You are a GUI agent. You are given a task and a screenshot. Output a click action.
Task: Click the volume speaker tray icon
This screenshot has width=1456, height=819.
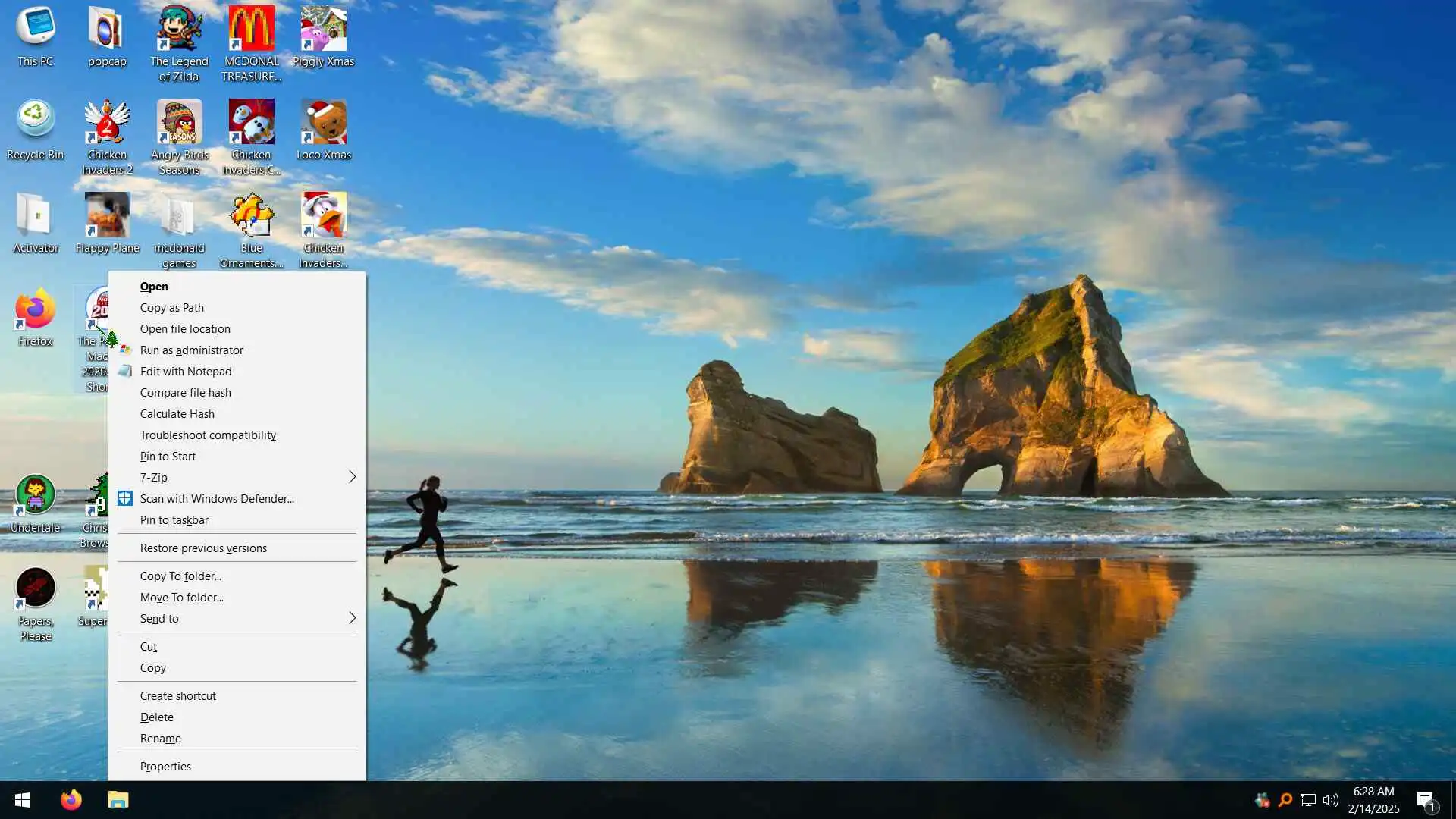[1331, 800]
